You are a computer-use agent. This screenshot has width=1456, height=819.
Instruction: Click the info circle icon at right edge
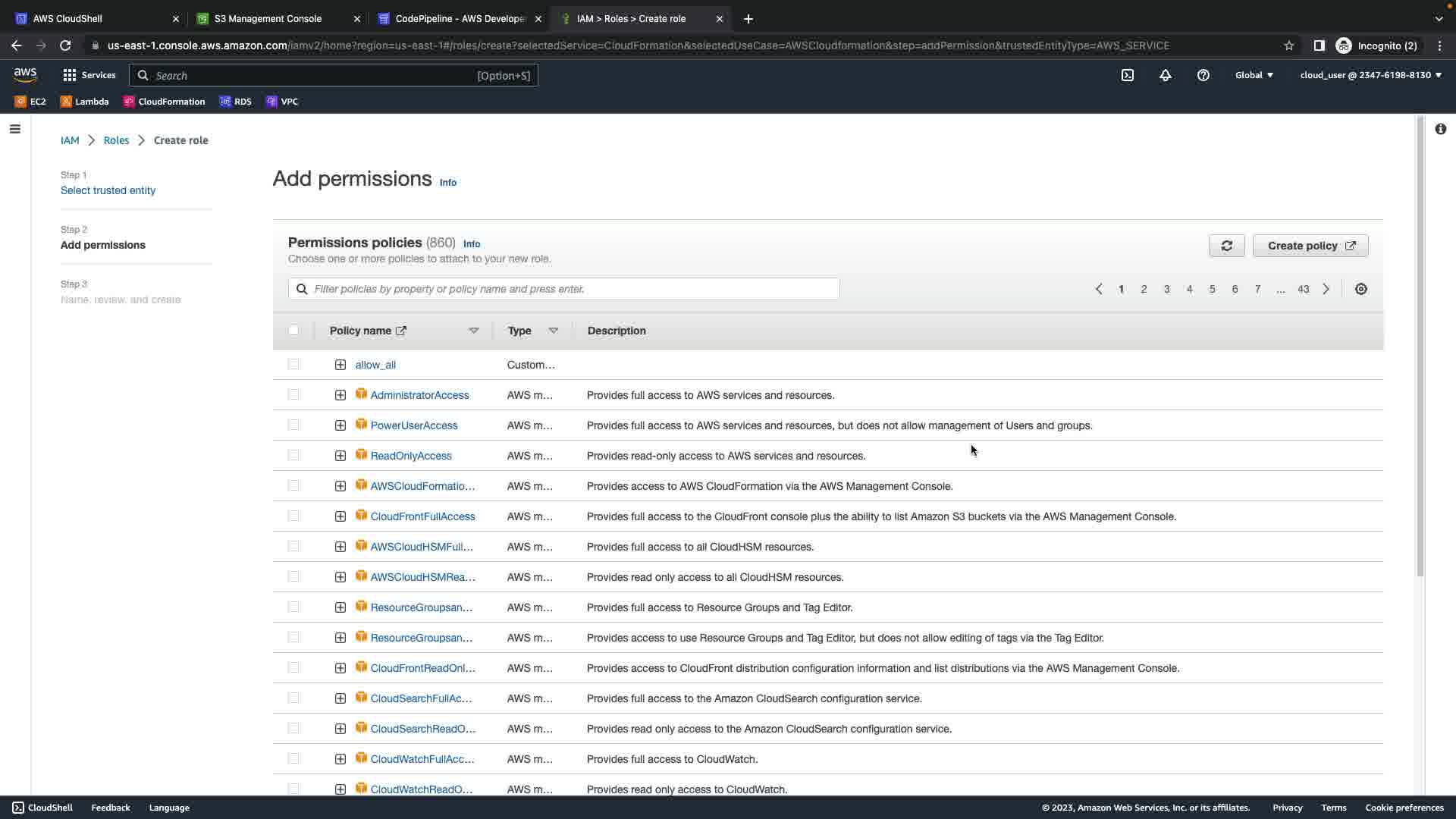click(x=1440, y=129)
